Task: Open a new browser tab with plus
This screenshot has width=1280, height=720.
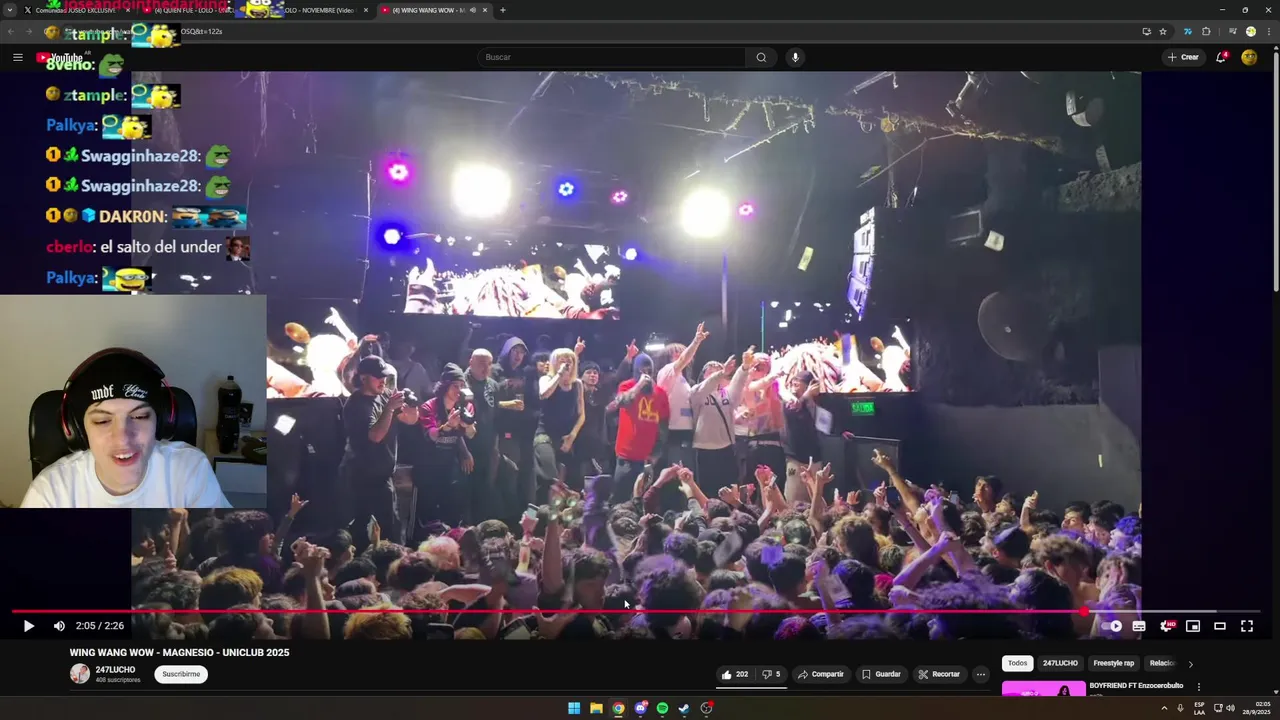Action: (502, 10)
